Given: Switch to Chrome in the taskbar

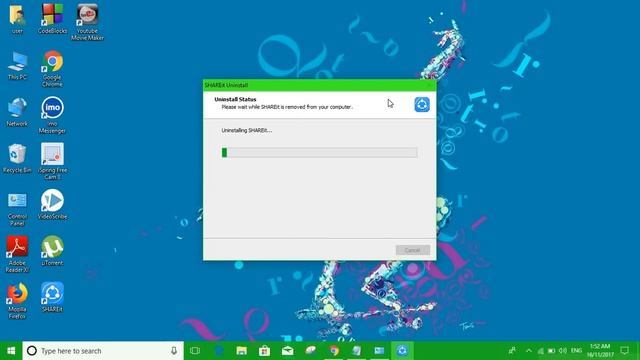Looking at the screenshot, I should (334, 351).
